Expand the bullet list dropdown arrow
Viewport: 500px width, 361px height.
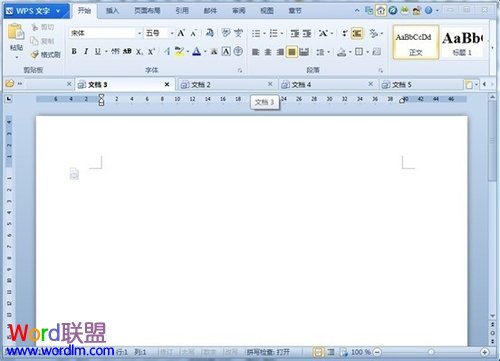(264, 33)
